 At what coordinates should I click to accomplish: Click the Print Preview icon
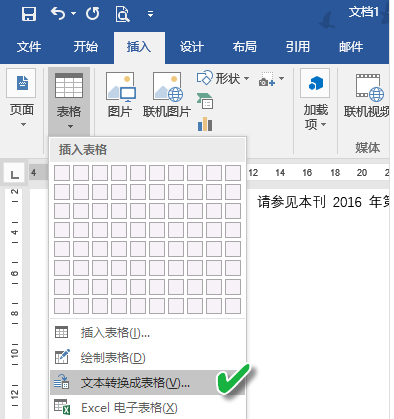click(x=122, y=14)
